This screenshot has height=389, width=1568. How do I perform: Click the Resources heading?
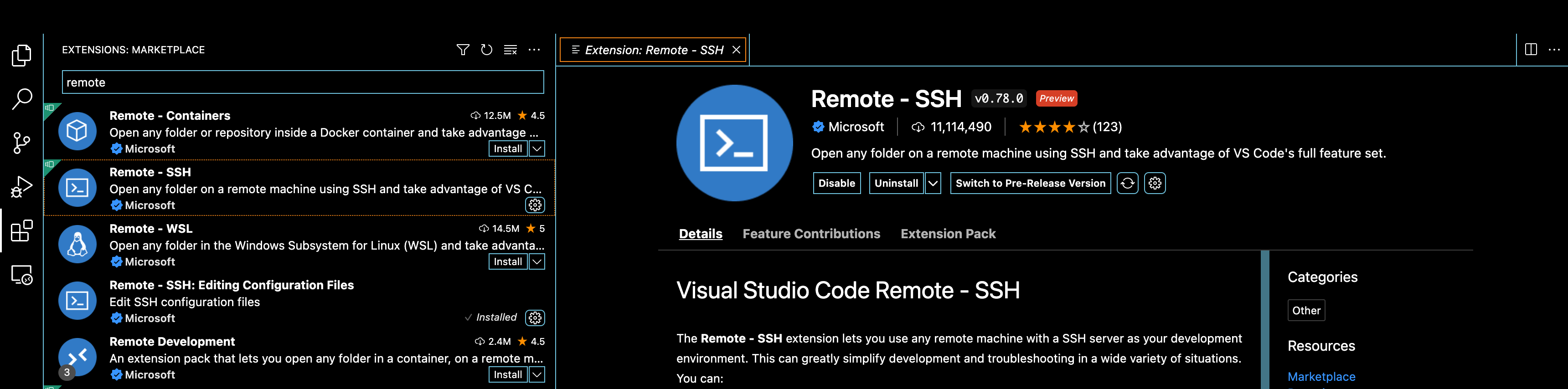[x=1321, y=346]
